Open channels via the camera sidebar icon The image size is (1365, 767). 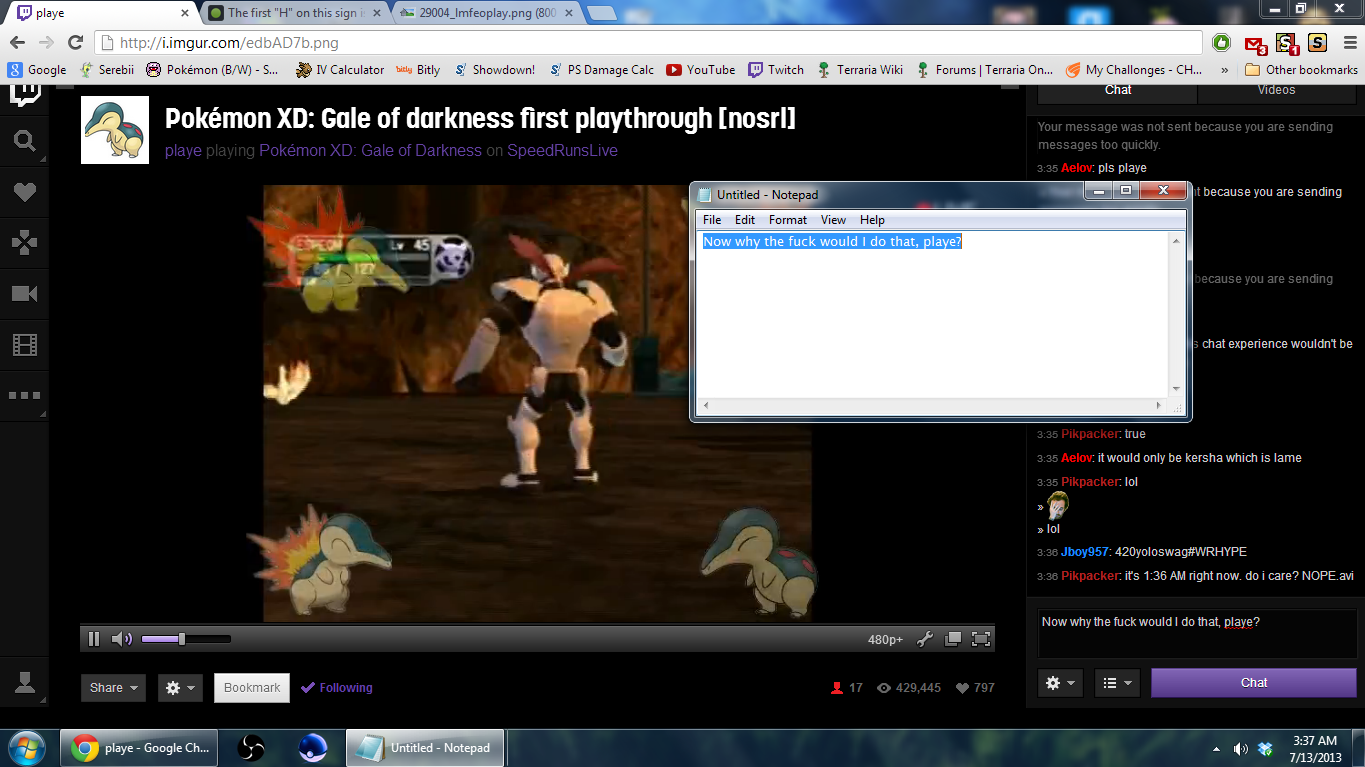[x=24, y=294]
